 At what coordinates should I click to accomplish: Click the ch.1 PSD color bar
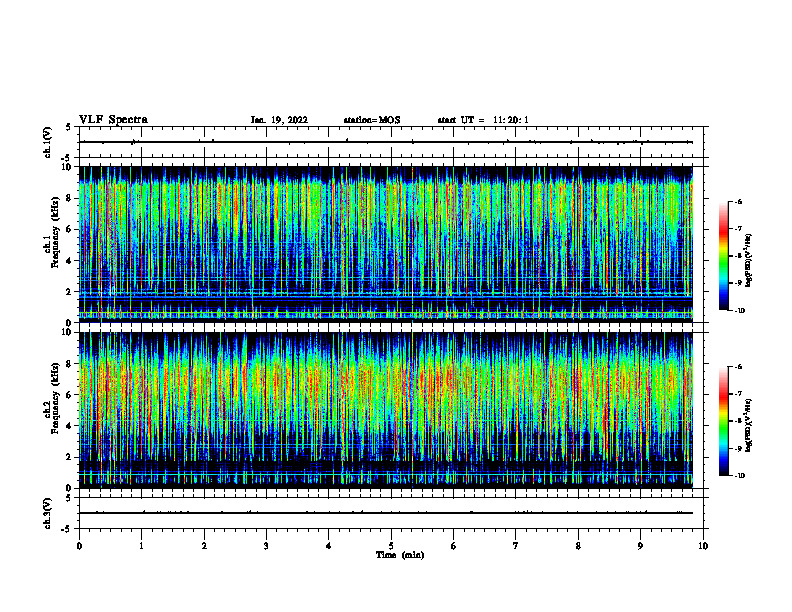[x=724, y=256]
